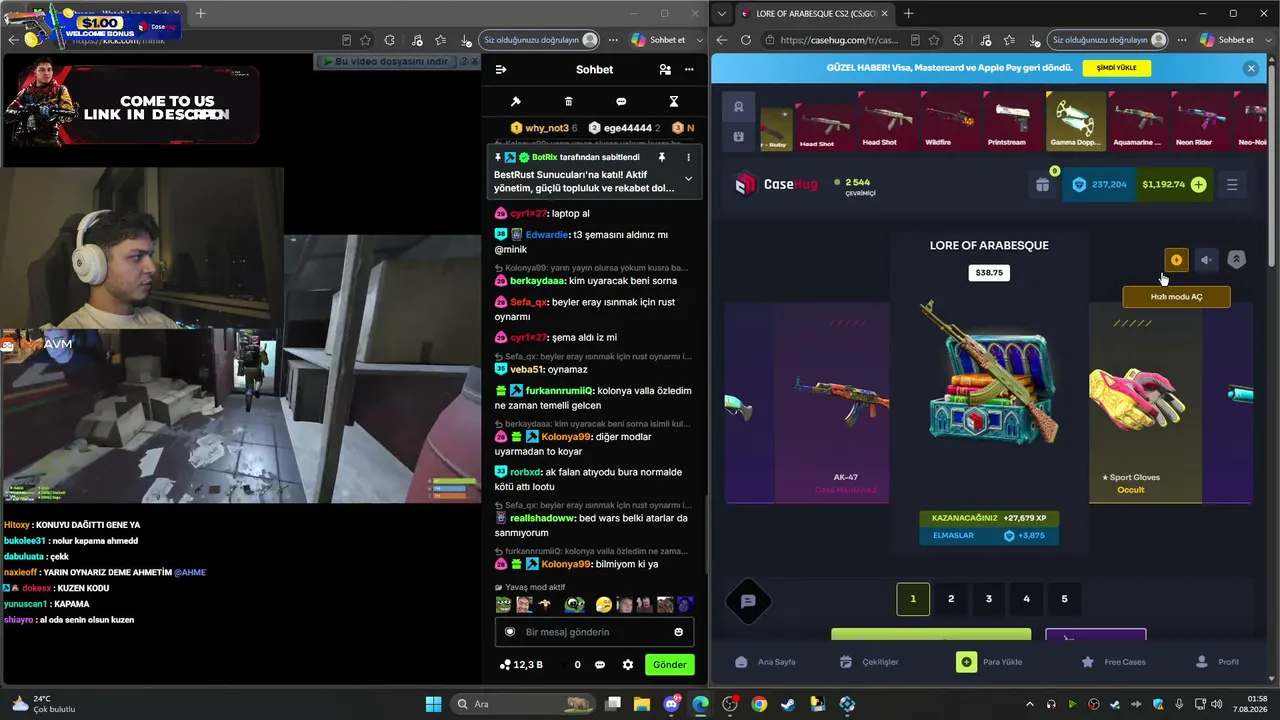1280x720 pixels.
Task: Show hidden system tray icons
Action: point(1028,704)
